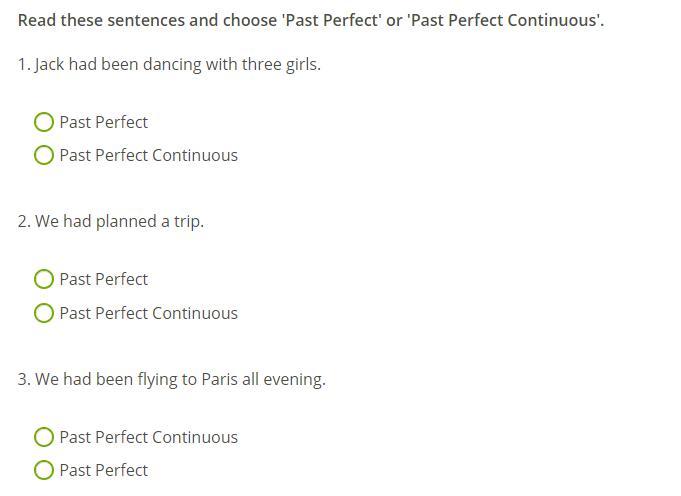
Task: Select 'Past Perfect' radio for question 1
Action: (x=44, y=122)
